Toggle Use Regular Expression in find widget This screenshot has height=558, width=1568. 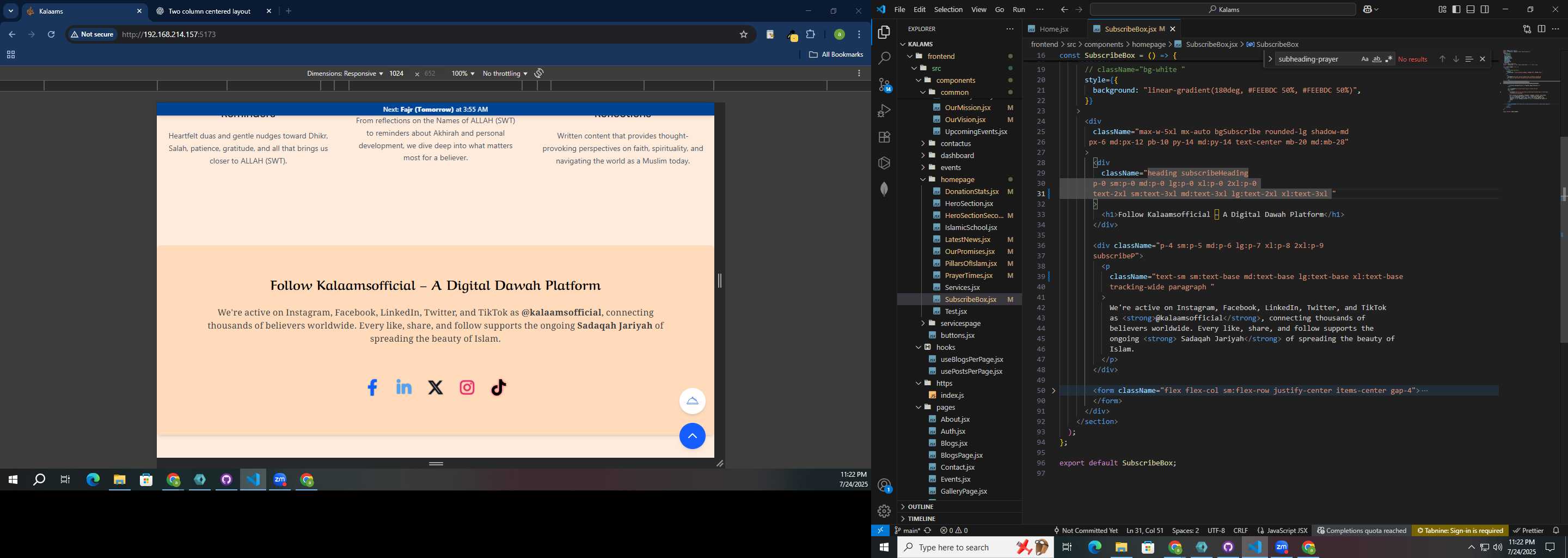1388,59
